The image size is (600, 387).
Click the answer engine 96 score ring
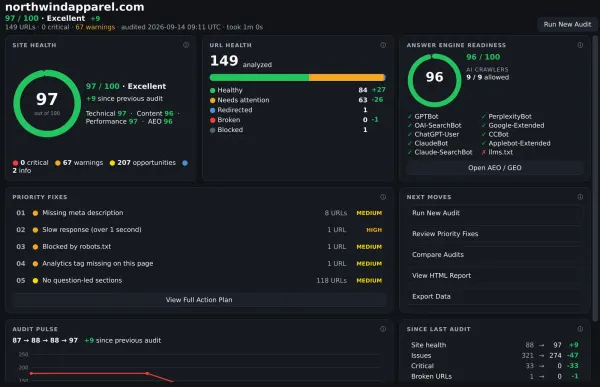434,80
